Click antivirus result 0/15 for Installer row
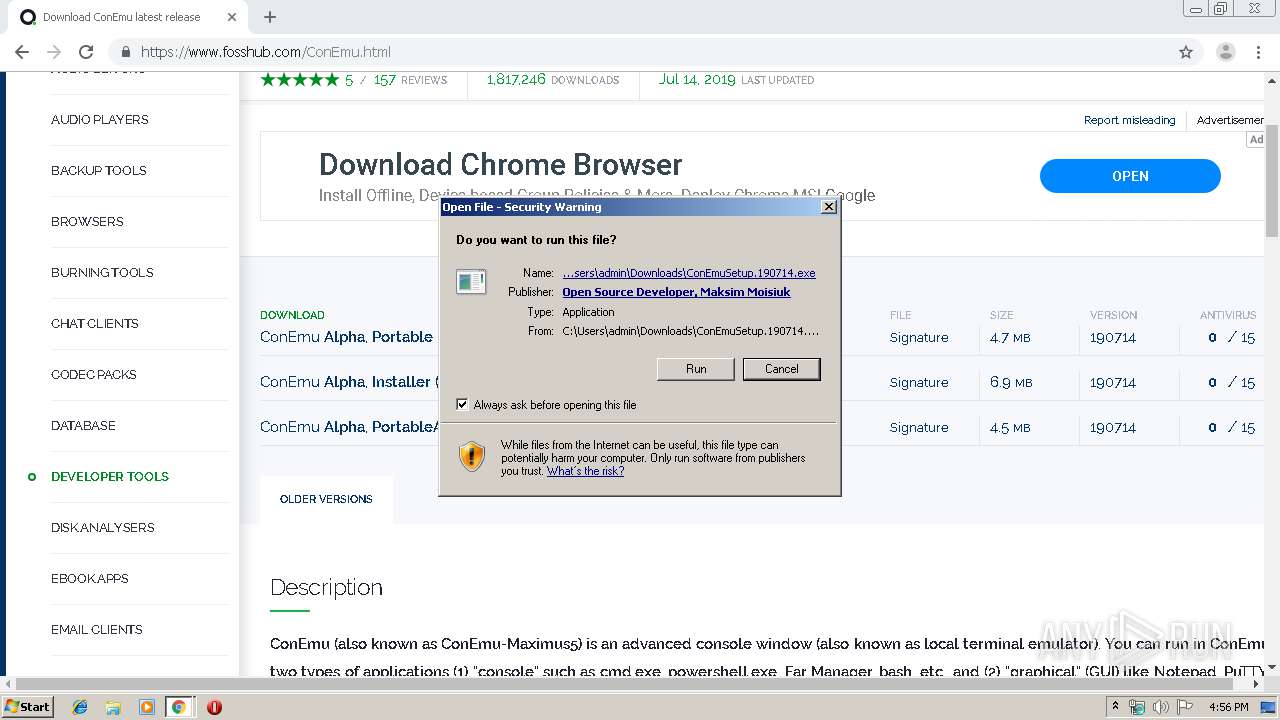 (x=1231, y=382)
